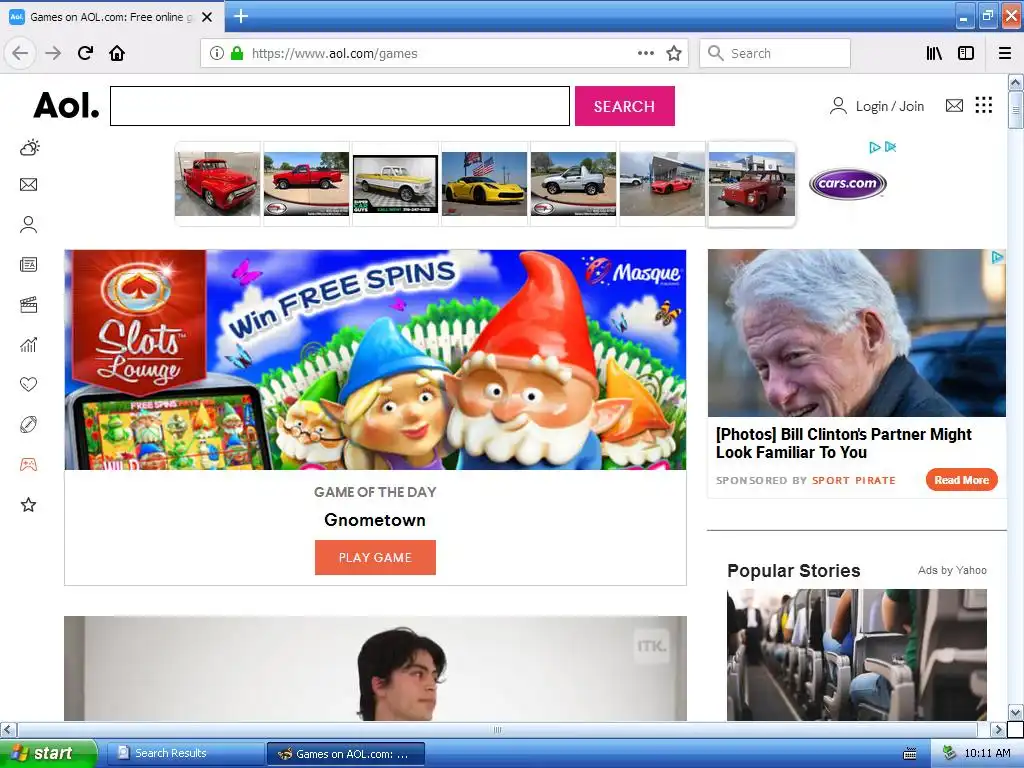This screenshot has height=768, width=1024.
Task: Click the PLAY GAME button
Action: (x=375, y=558)
